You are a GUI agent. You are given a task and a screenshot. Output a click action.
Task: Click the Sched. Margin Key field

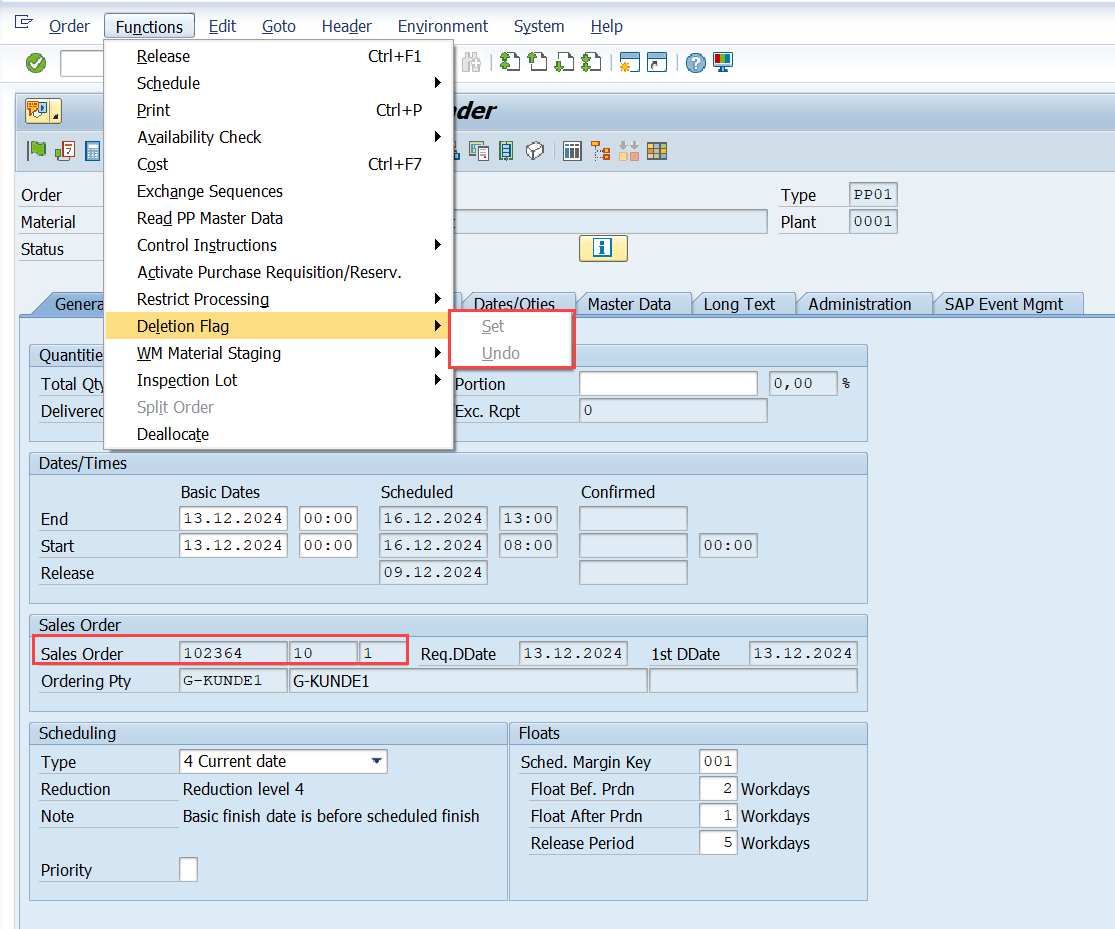point(717,761)
